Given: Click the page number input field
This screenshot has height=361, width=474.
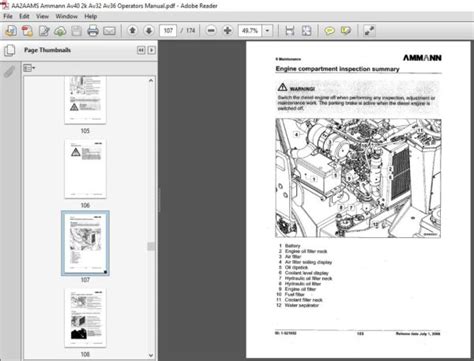Looking at the screenshot, I should 168,31.
